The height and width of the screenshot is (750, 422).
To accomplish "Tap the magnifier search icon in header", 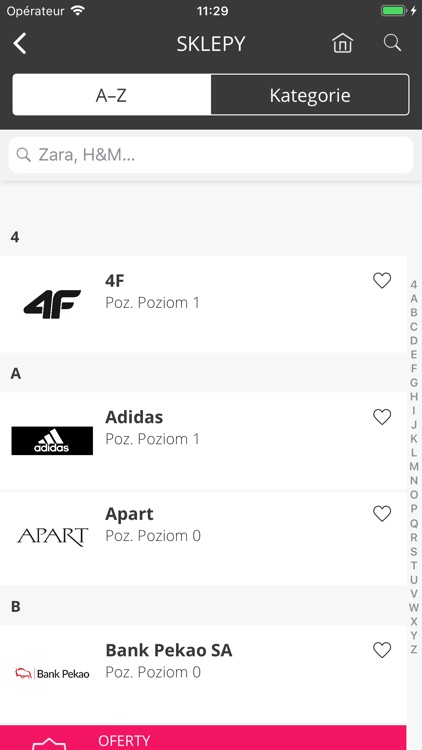I will click(392, 43).
